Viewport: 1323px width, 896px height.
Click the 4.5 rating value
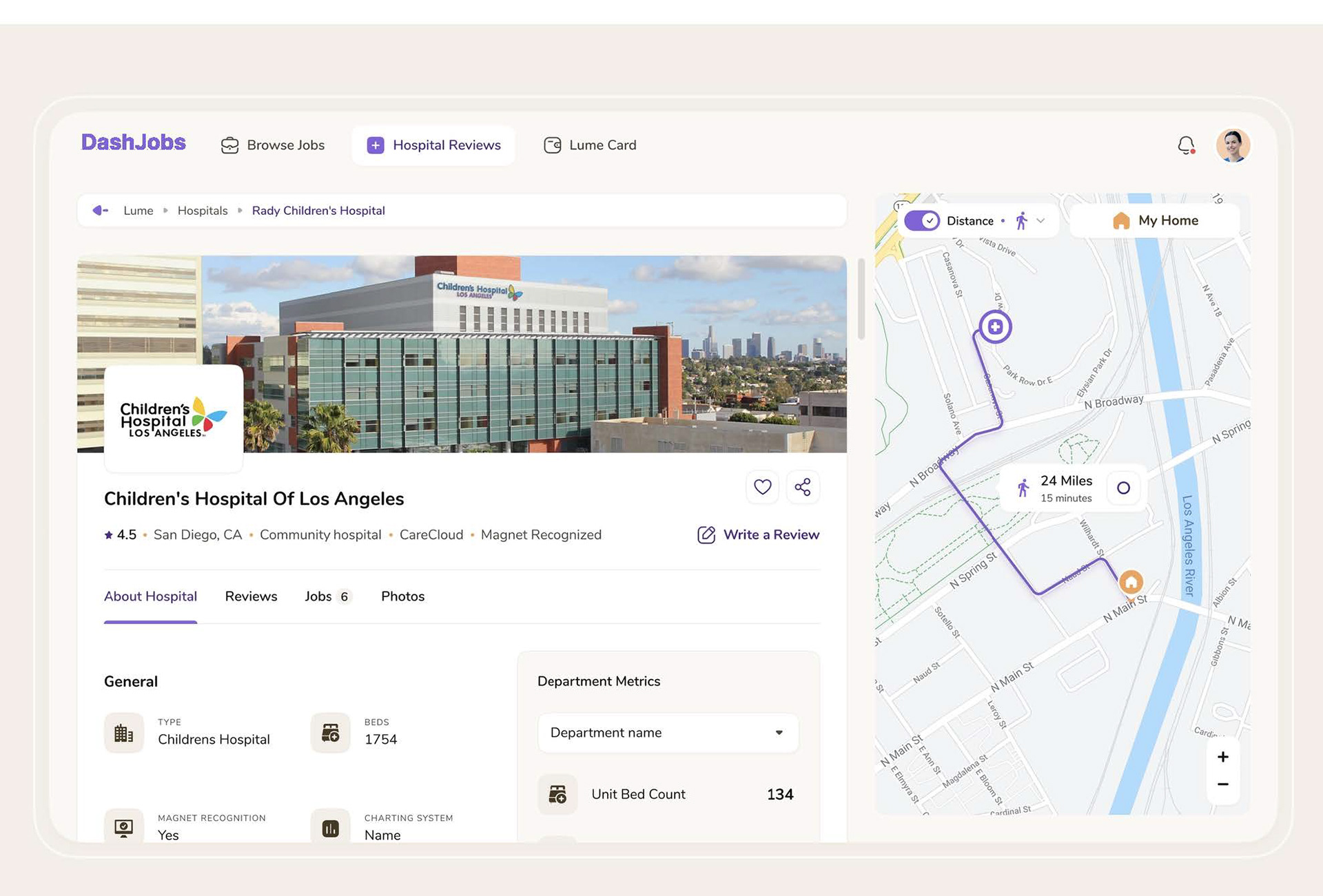tap(127, 535)
